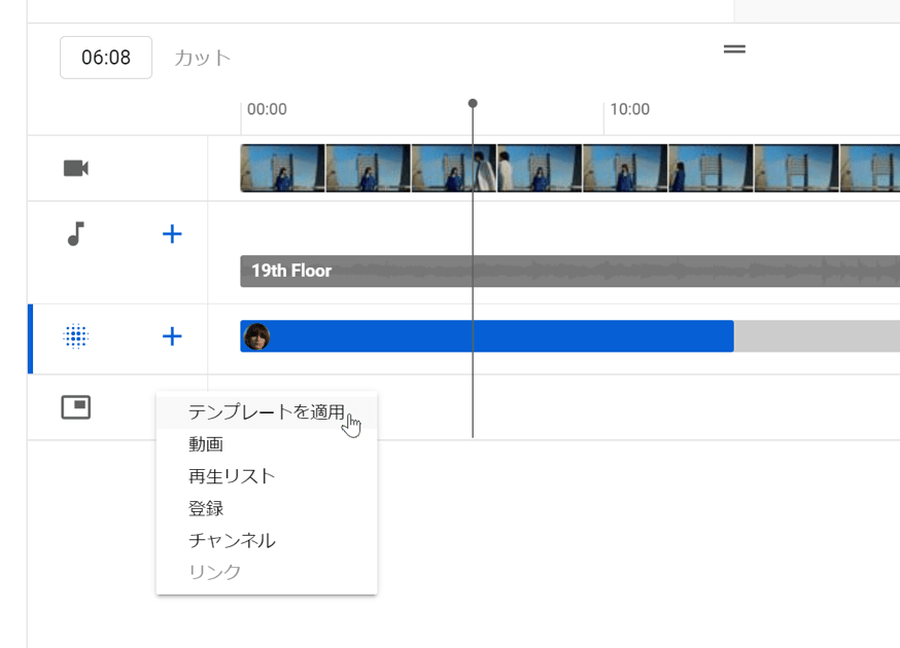The height and width of the screenshot is (648, 900).
Task: Click the カット button
Action: pyautogui.click(x=203, y=58)
